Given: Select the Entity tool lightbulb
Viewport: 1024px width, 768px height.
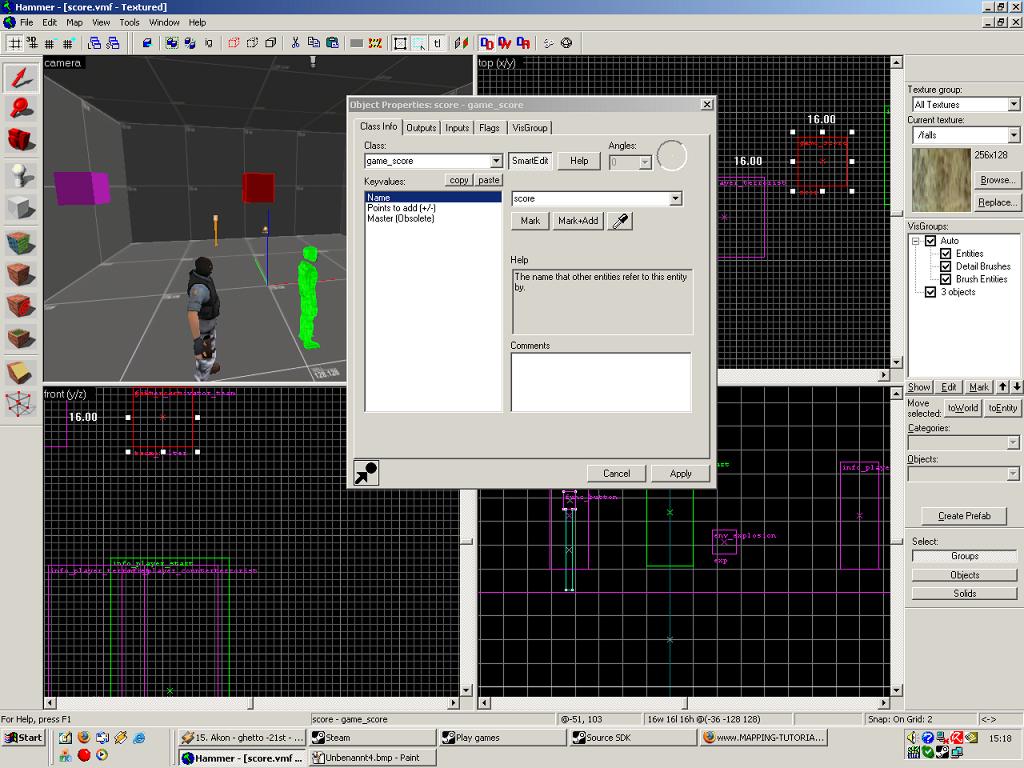Looking at the screenshot, I should point(22,176).
